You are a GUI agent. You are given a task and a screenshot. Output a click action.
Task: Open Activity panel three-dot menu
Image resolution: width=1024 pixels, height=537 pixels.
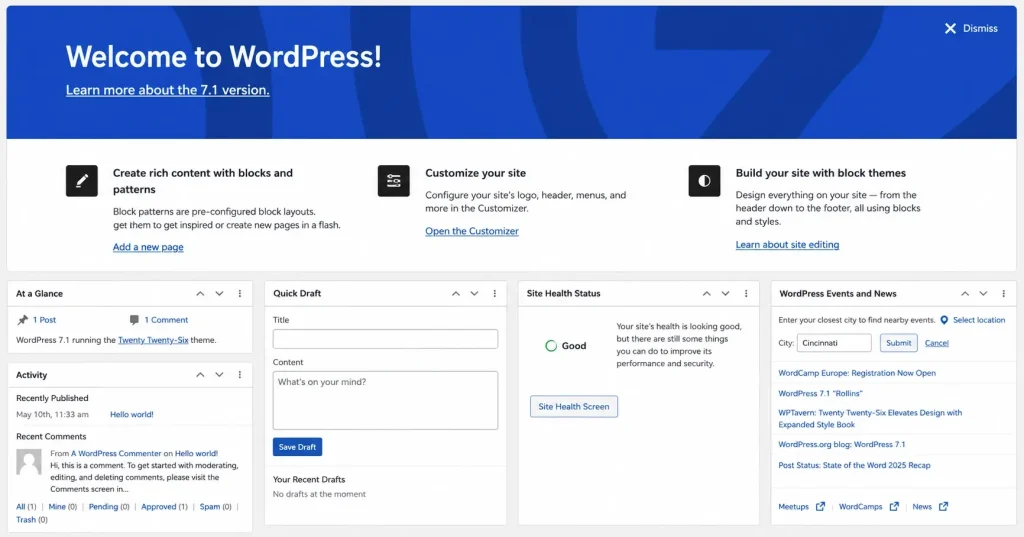pos(240,375)
